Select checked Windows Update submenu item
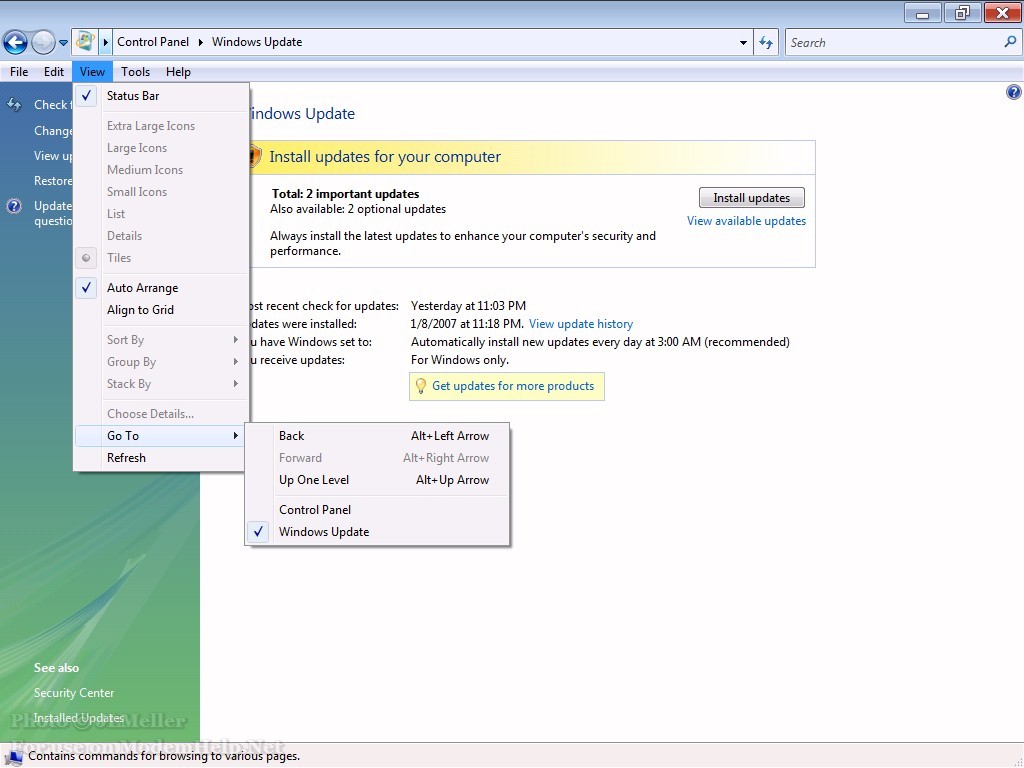 [377, 532]
